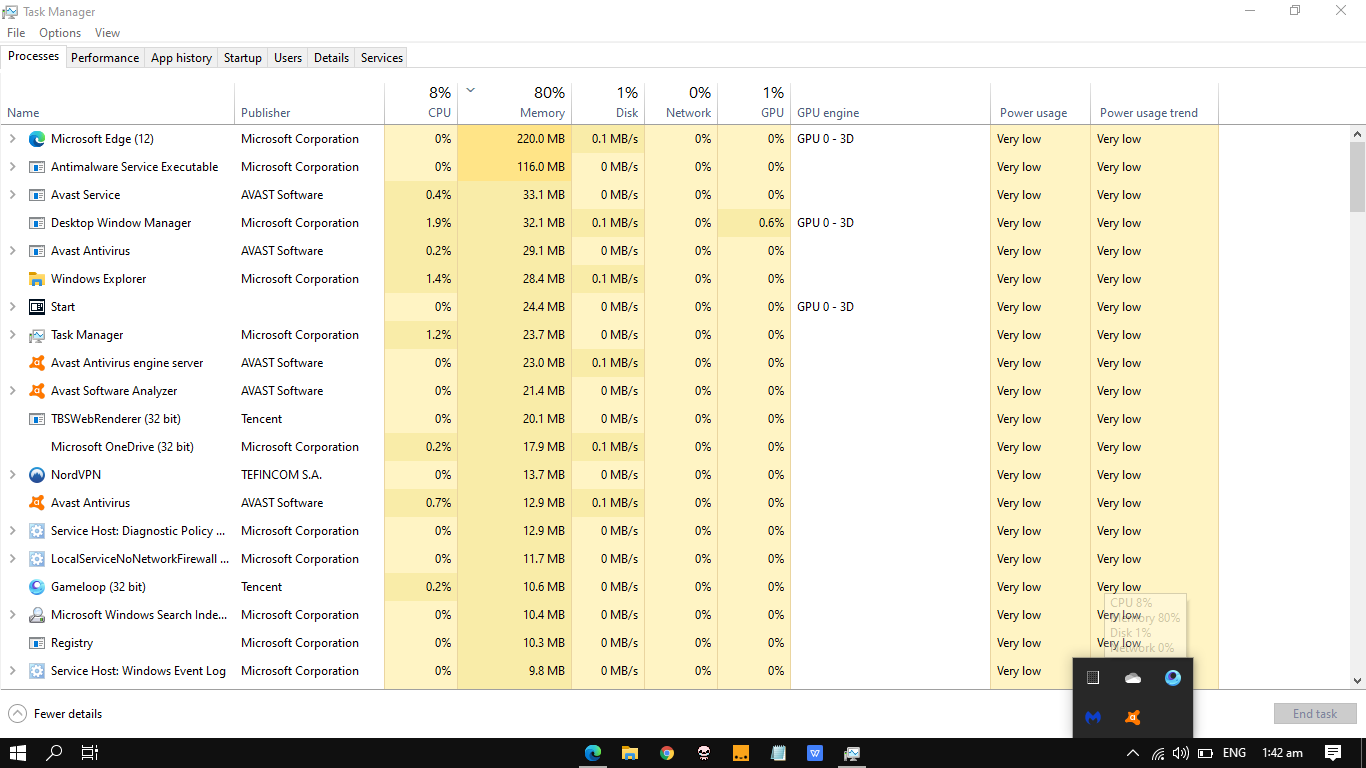Expand the Task Manager process group
This screenshot has width=1366, height=768.
tap(13, 335)
